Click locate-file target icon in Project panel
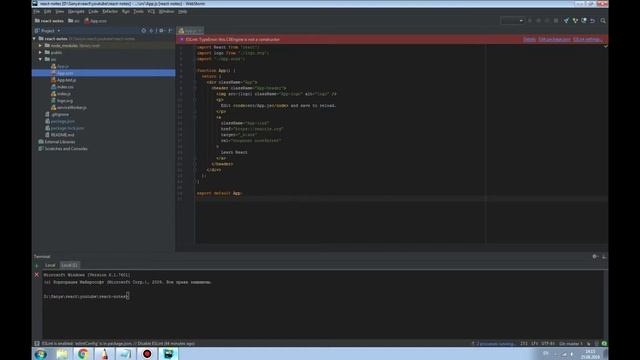 tap(144, 31)
